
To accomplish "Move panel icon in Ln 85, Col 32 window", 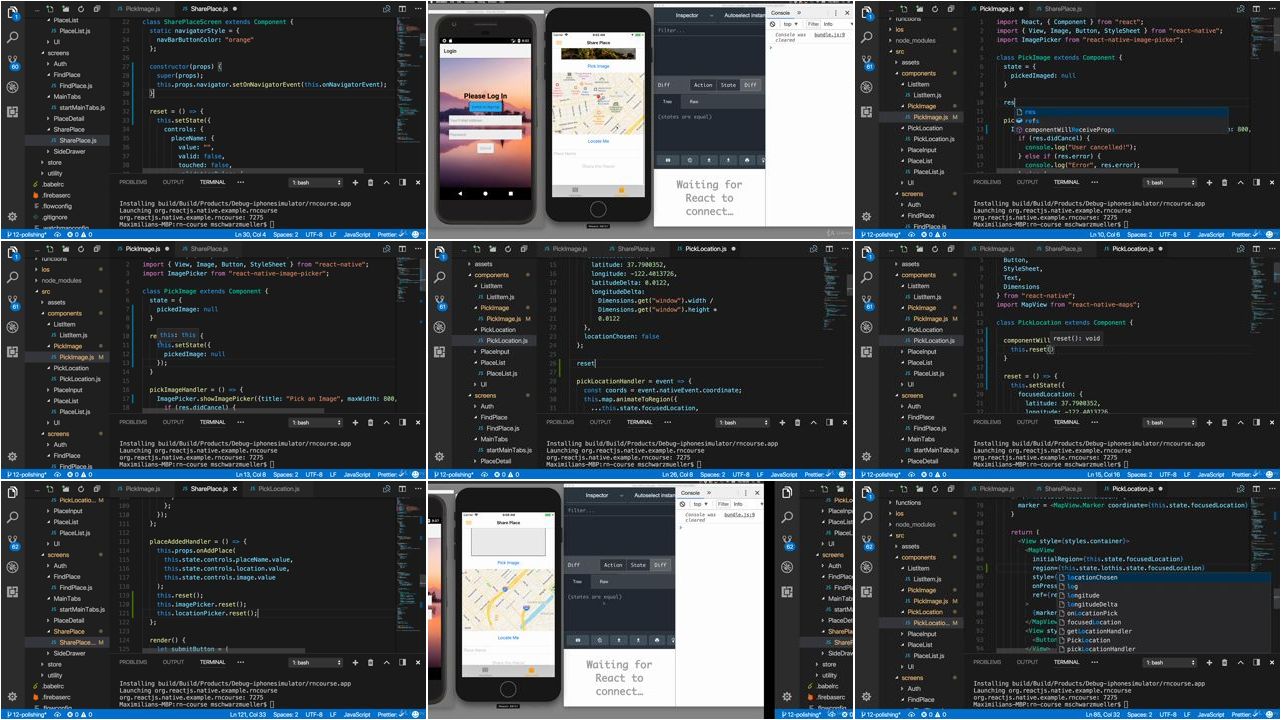I will (x=1258, y=662).
